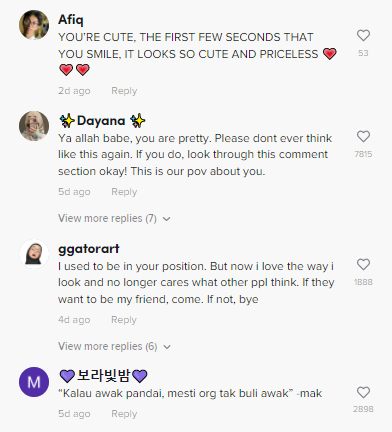392x432 pixels.
Task: Like Afiq's comment with the heart icon
Action: [363, 35]
